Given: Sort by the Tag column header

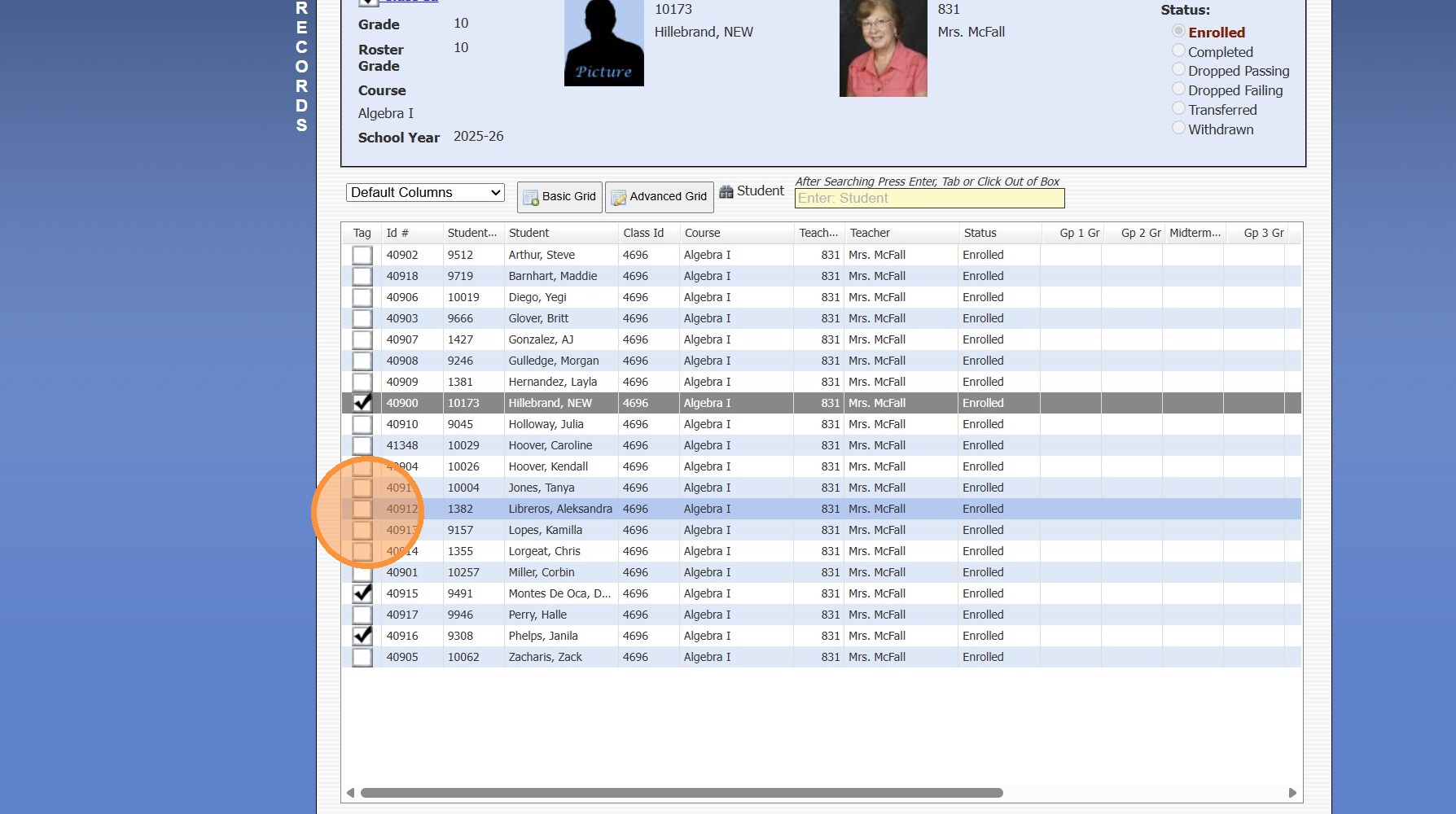Looking at the screenshot, I should 362,233.
